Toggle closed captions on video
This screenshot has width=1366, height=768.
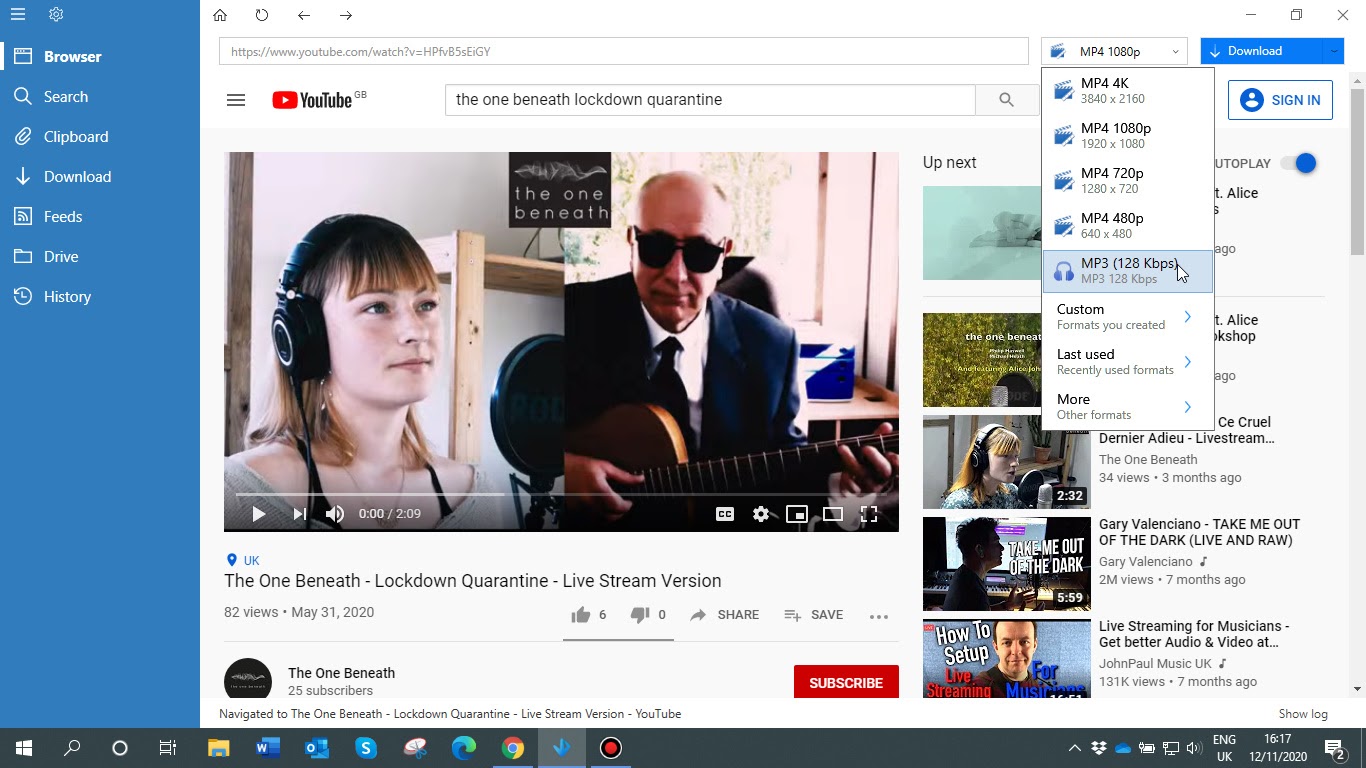(x=725, y=514)
